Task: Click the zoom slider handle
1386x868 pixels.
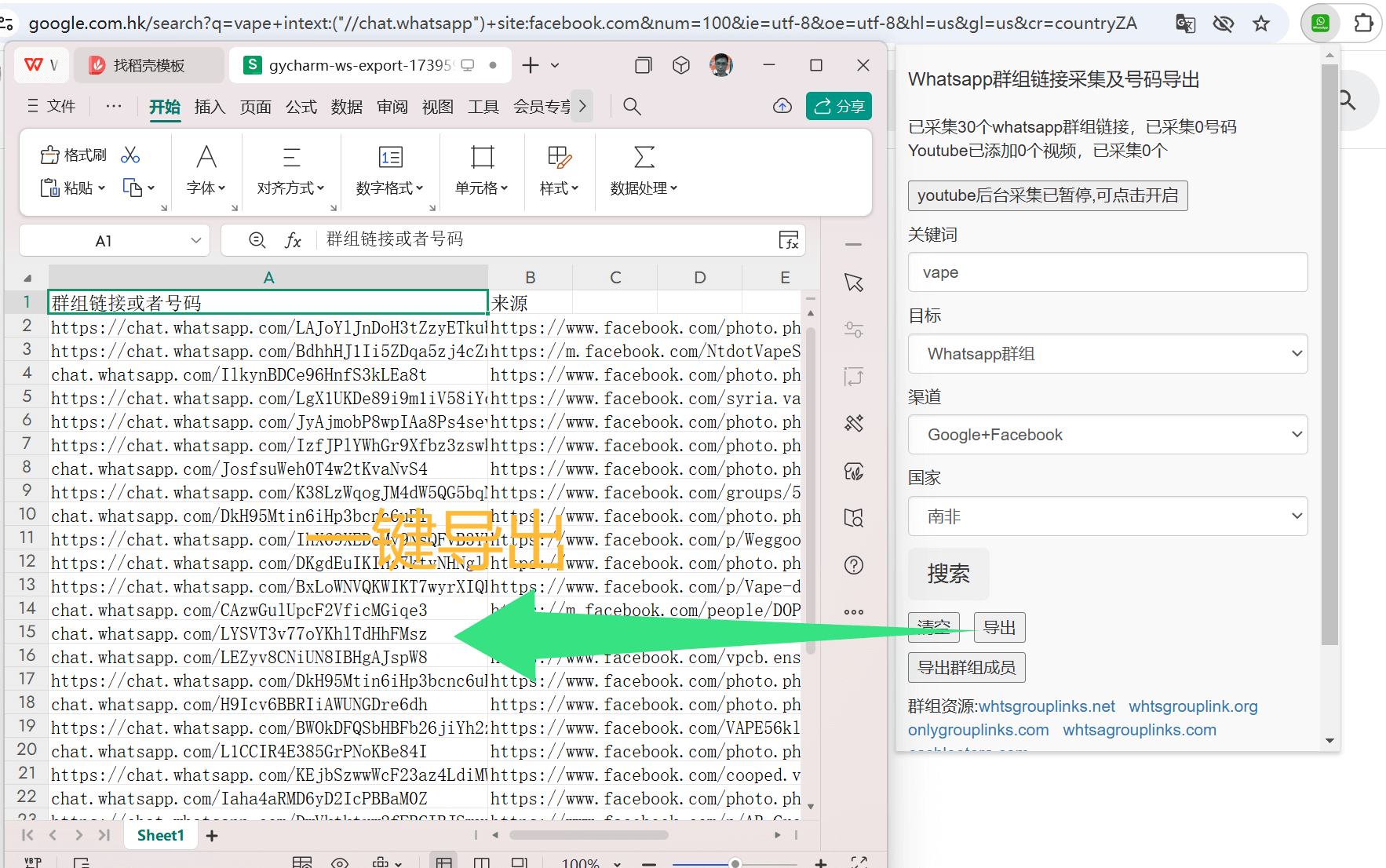Action: click(x=735, y=863)
